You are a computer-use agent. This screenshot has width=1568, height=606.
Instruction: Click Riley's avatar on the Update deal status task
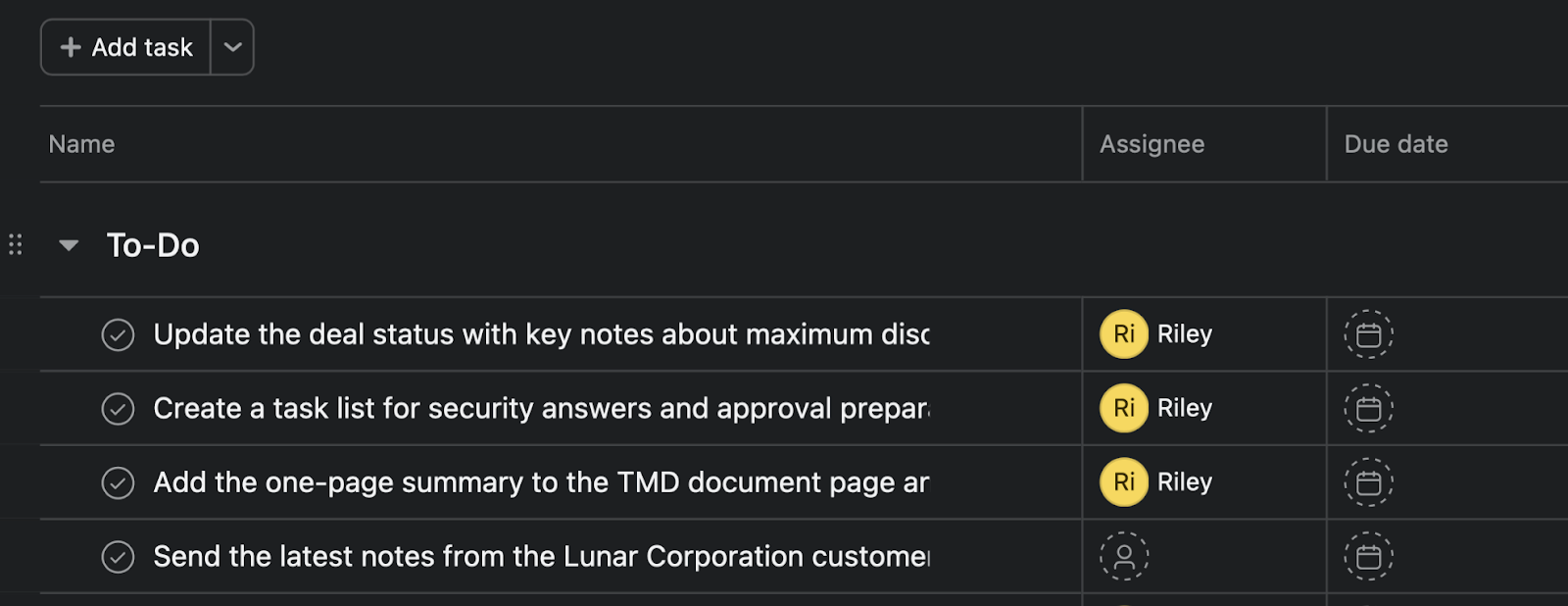(1123, 334)
